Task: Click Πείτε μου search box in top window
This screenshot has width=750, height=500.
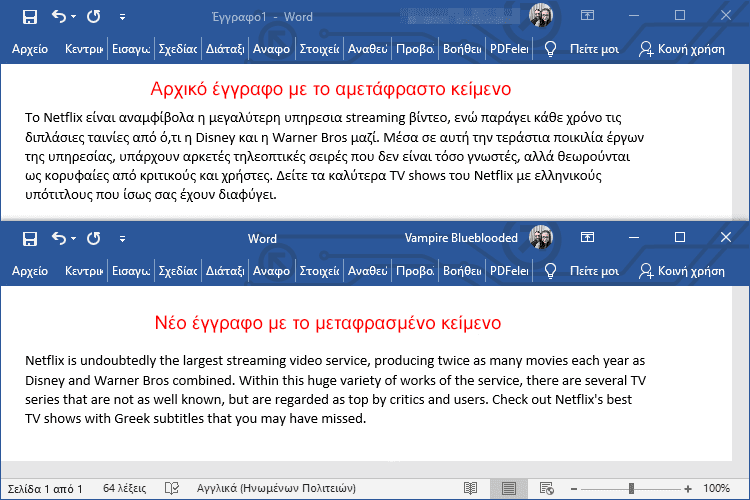Action: [594, 49]
